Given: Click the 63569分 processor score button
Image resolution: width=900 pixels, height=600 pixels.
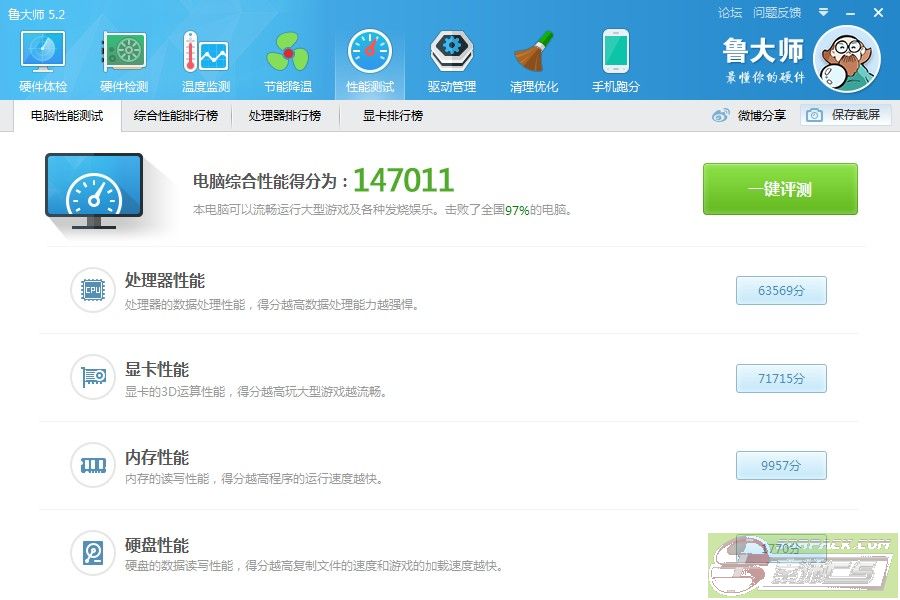Looking at the screenshot, I should click(x=781, y=291).
